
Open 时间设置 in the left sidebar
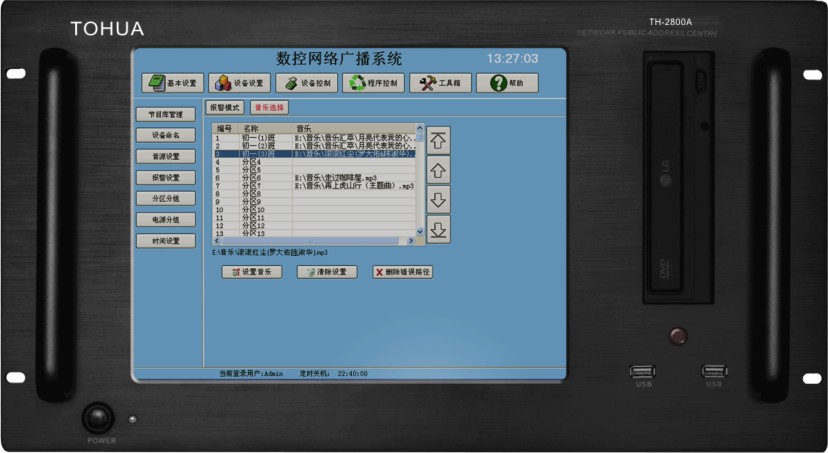point(166,241)
